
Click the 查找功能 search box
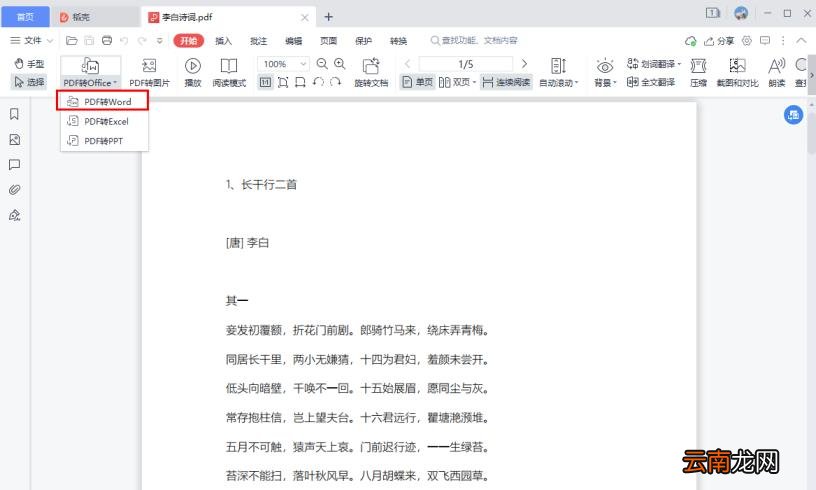[474, 40]
